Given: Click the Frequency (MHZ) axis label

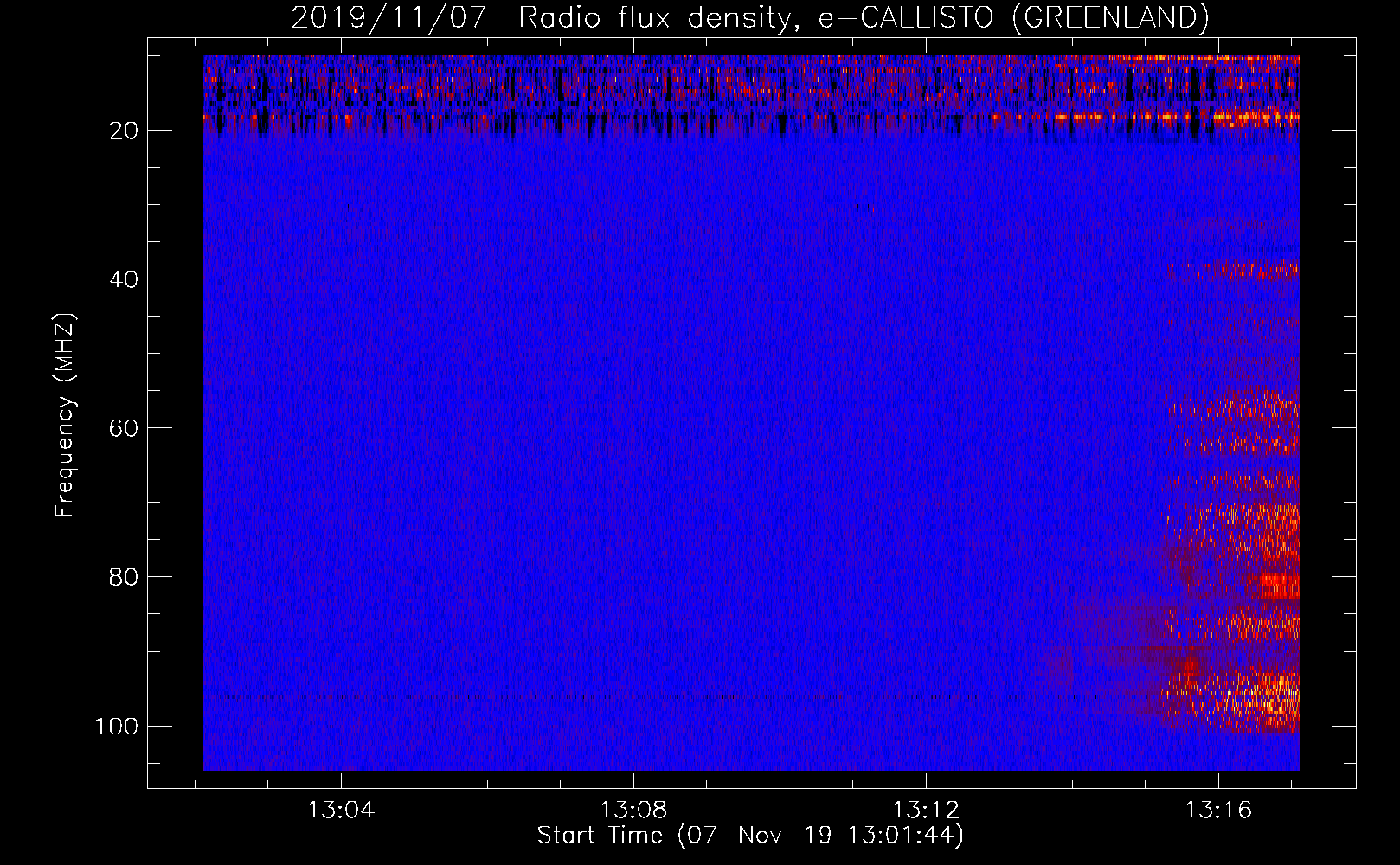Looking at the screenshot, I should point(65,415).
